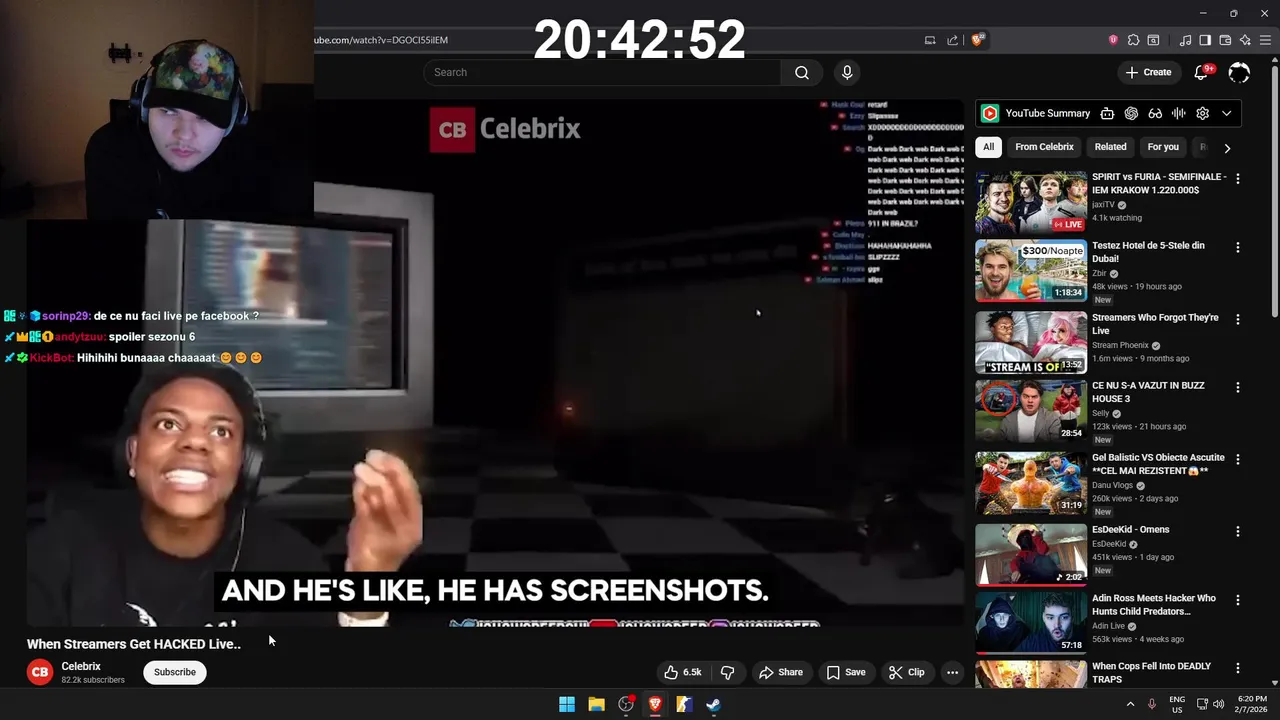The width and height of the screenshot is (1280, 720).
Task: Expand the YouTube Summary panel chevron
Action: pos(1227,113)
